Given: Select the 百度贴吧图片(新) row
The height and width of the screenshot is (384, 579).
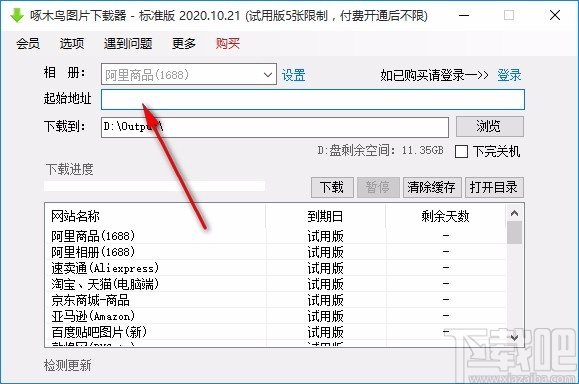Looking at the screenshot, I should (275, 332).
